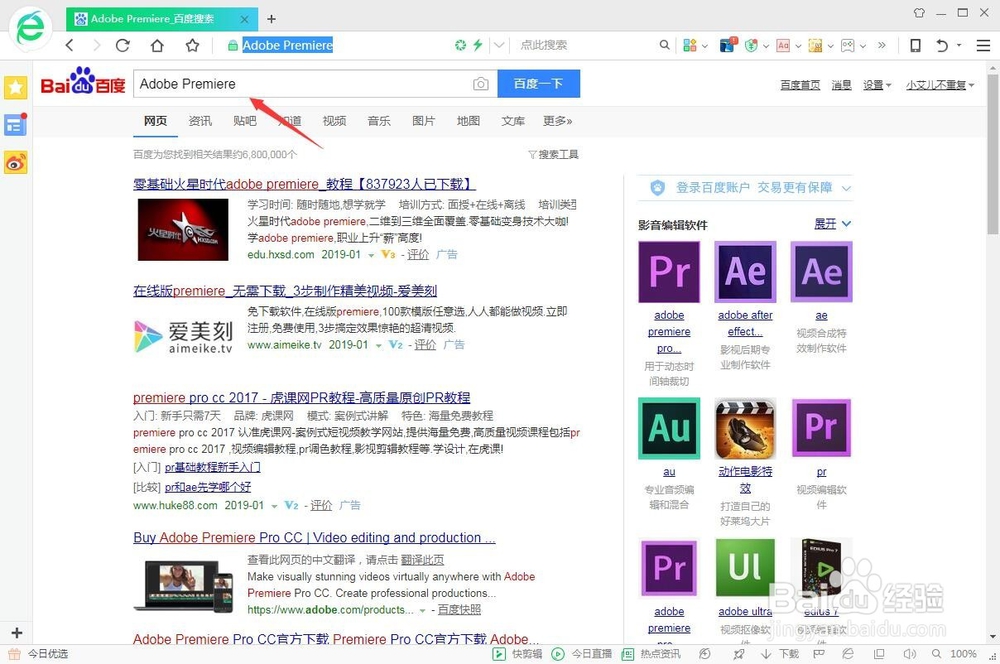
Task: Open the new tab plus button
Action: pos(271,19)
